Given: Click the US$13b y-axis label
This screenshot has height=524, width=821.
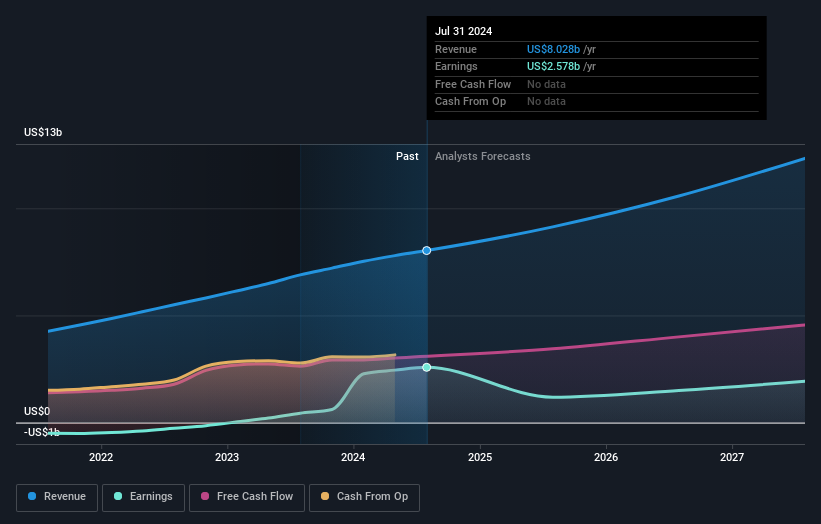Looking at the screenshot, I should click(43, 132).
